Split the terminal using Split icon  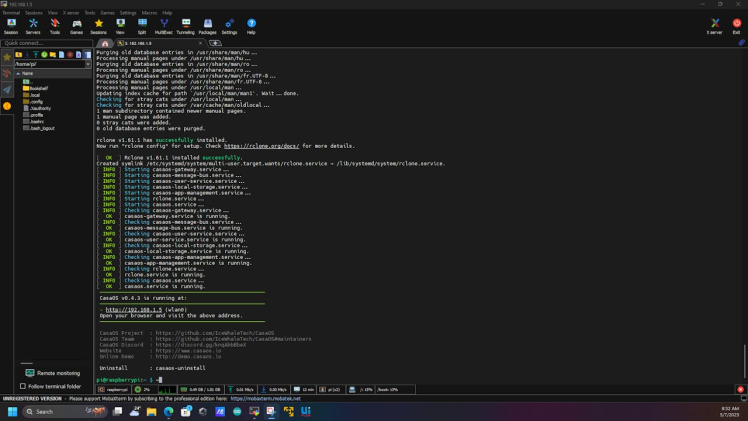(142, 25)
